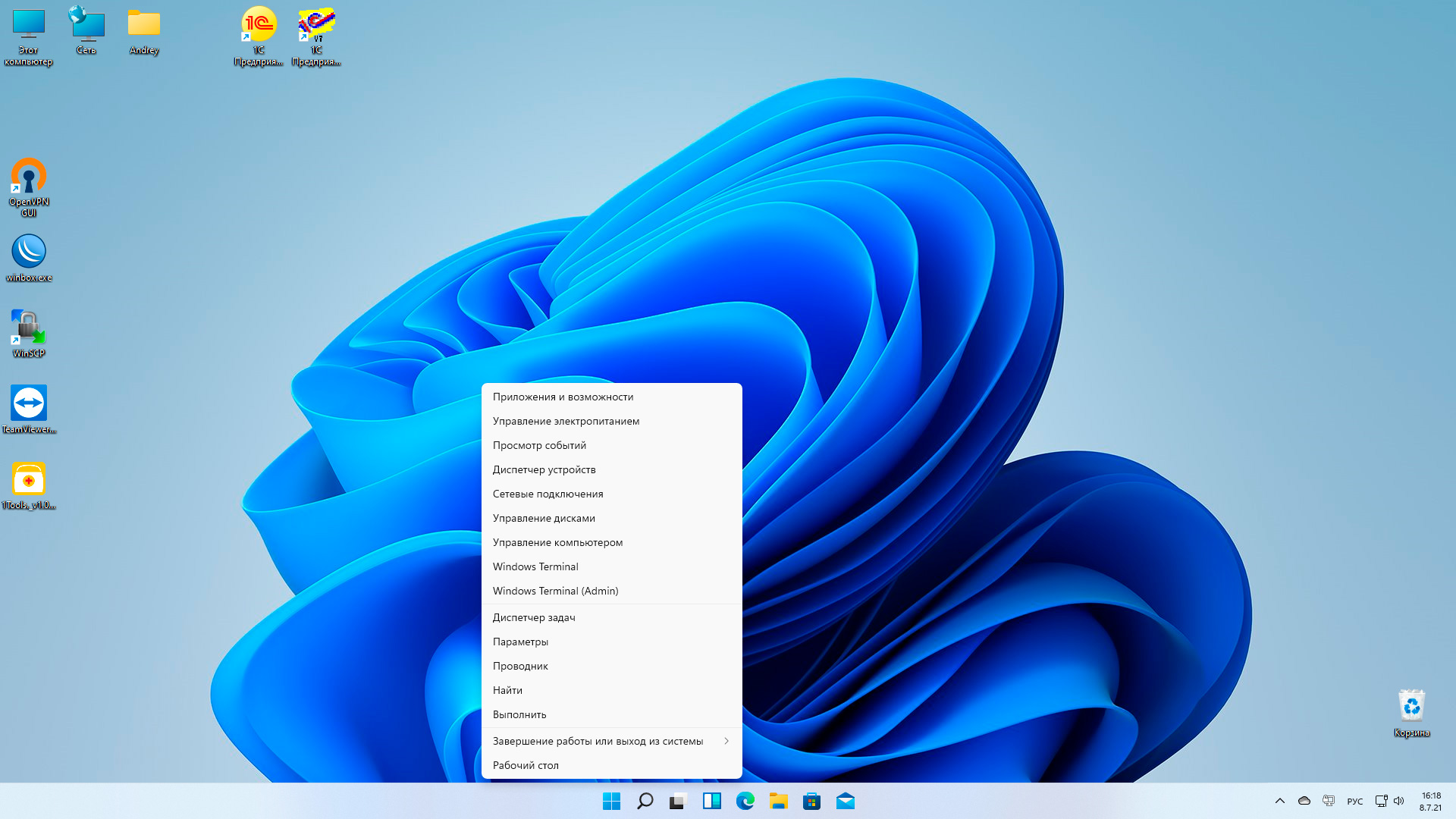1456x819 pixels.
Task: Select the TeamViewer desktop icon
Action: click(x=29, y=403)
